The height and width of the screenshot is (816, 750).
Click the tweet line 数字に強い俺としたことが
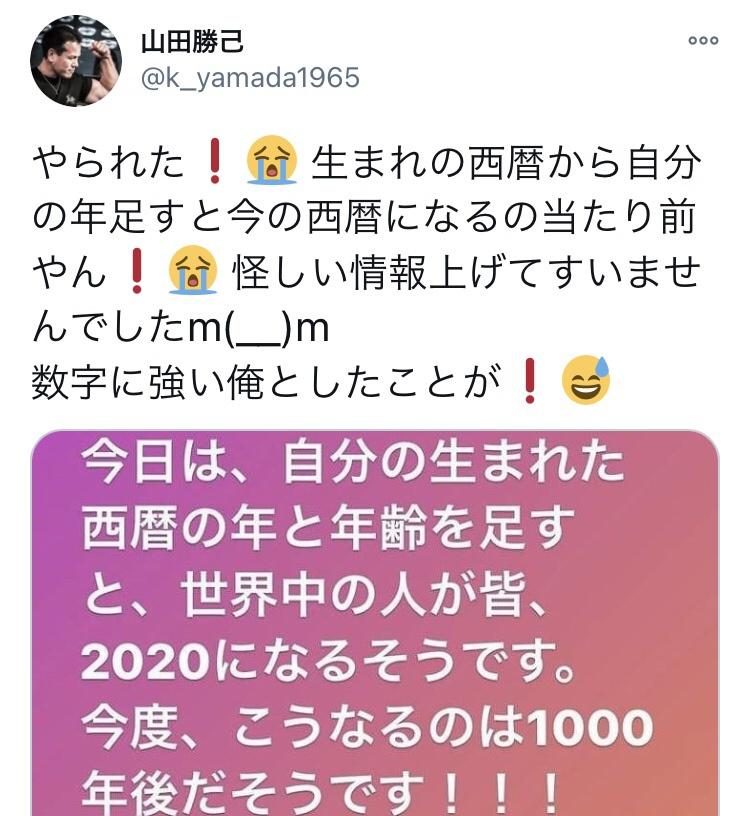266,381
